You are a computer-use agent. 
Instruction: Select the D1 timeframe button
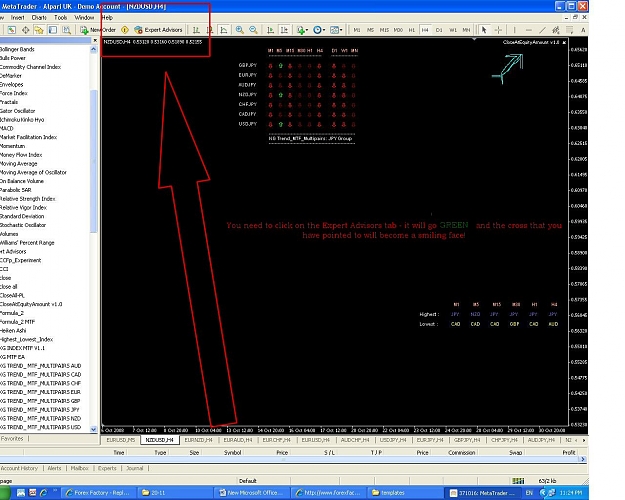[x=439, y=30]
